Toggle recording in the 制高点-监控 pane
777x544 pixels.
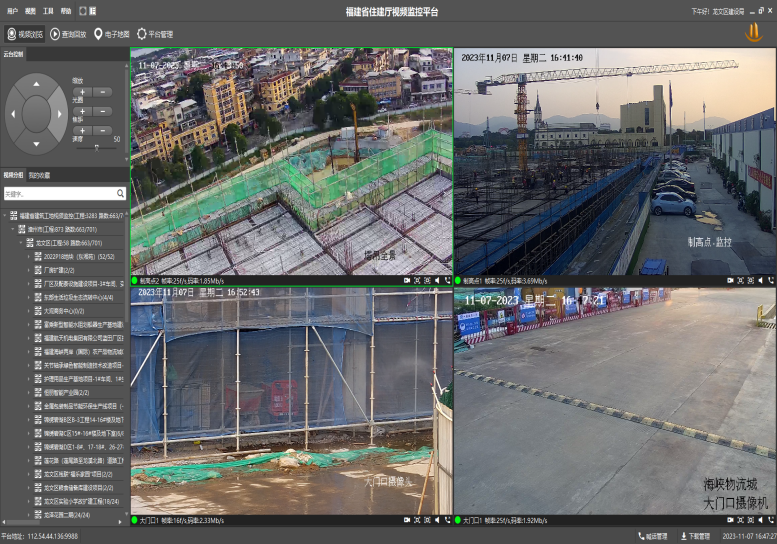[730, 280]
